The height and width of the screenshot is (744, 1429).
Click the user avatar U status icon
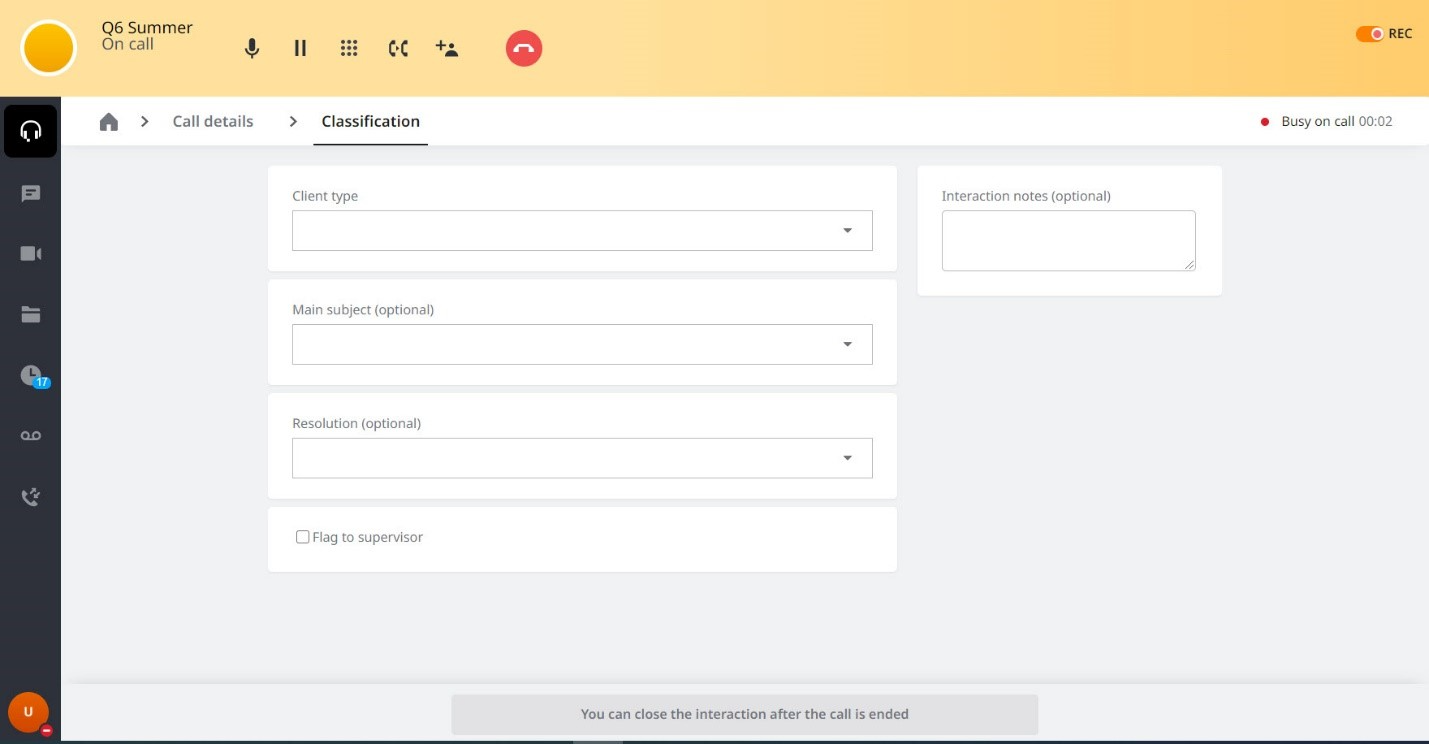tap(28, 713)
